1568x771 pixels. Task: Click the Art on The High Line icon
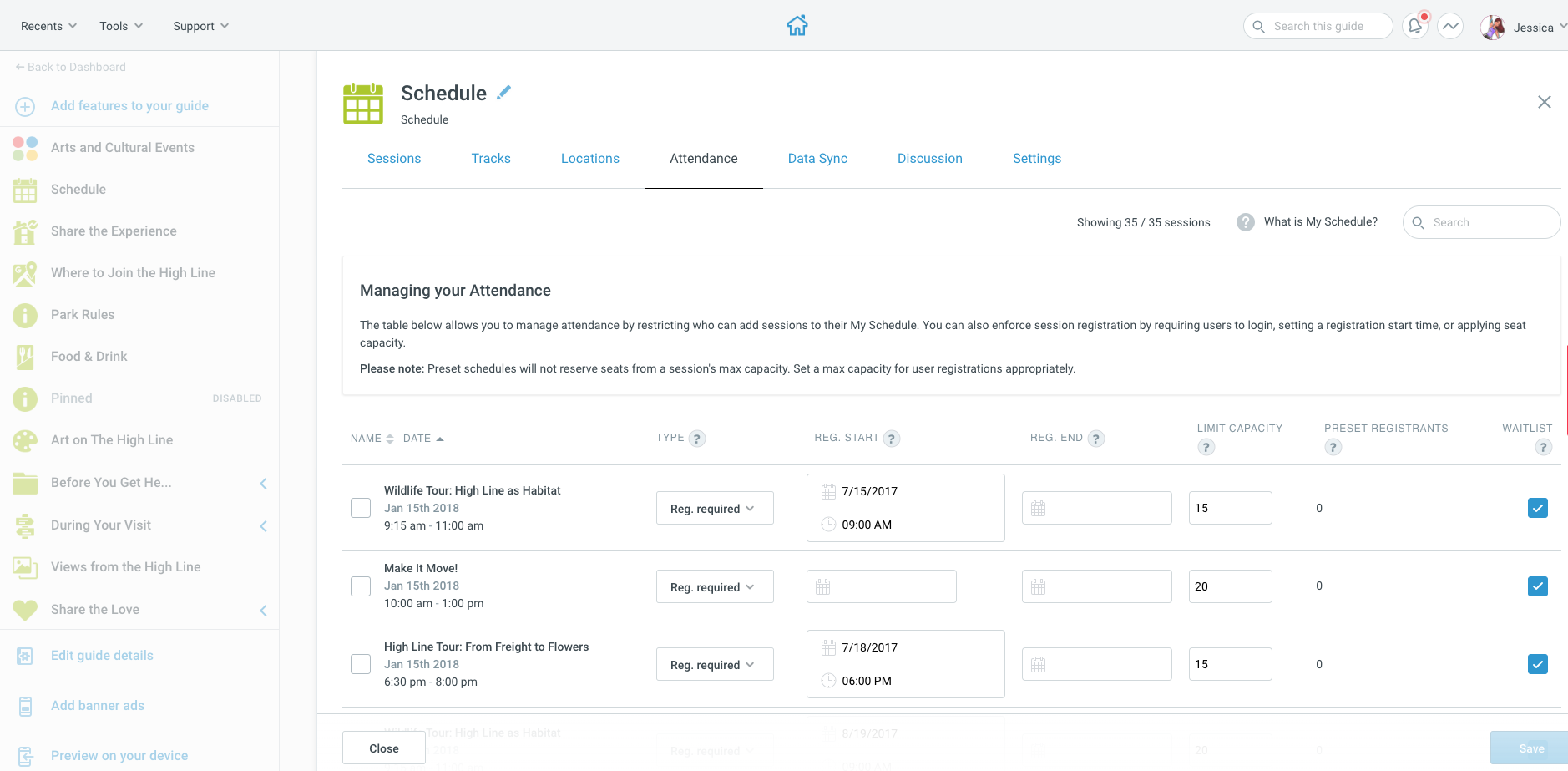[25, 440]
